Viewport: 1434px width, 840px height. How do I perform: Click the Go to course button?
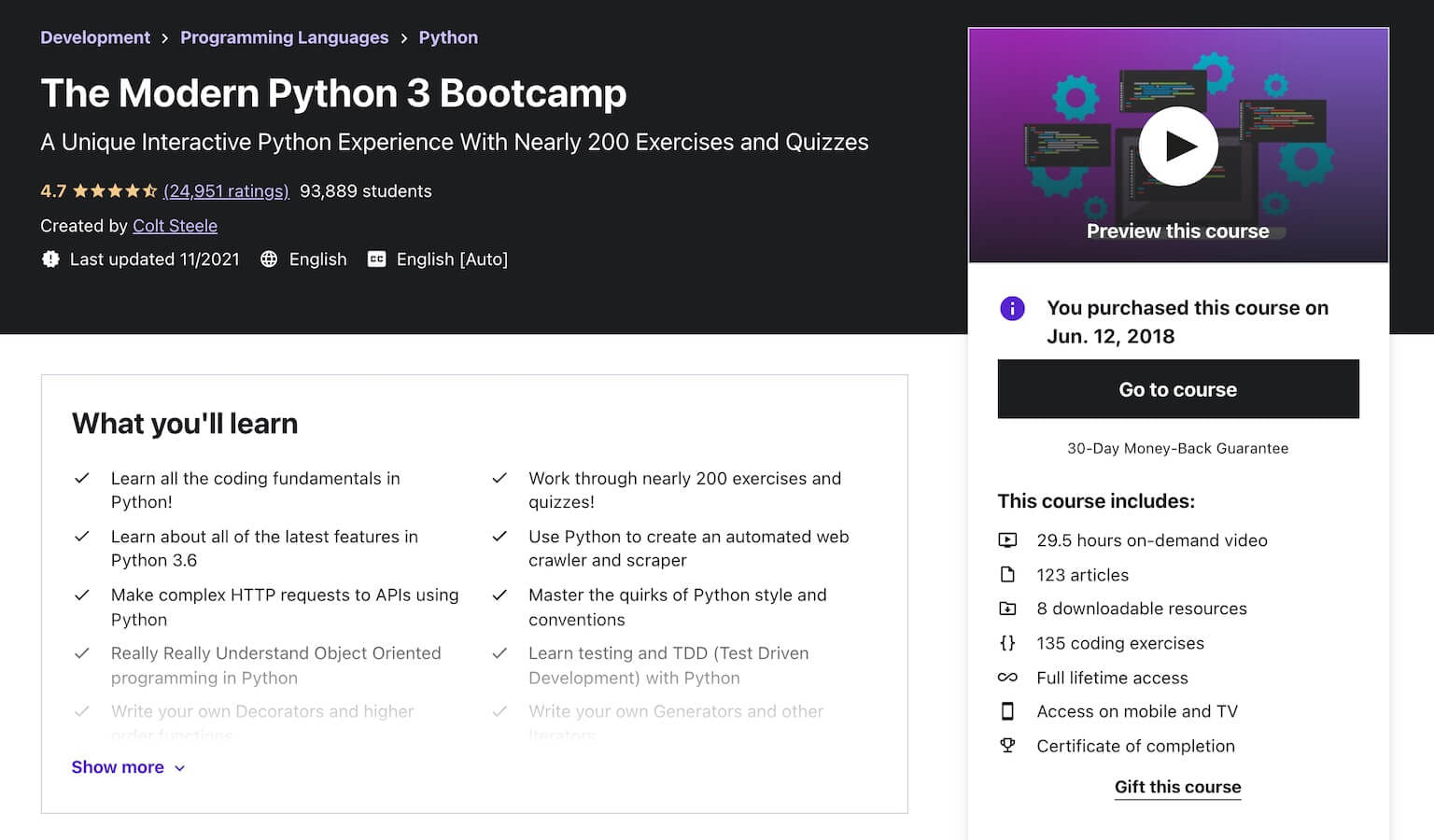pos(1178,389)
